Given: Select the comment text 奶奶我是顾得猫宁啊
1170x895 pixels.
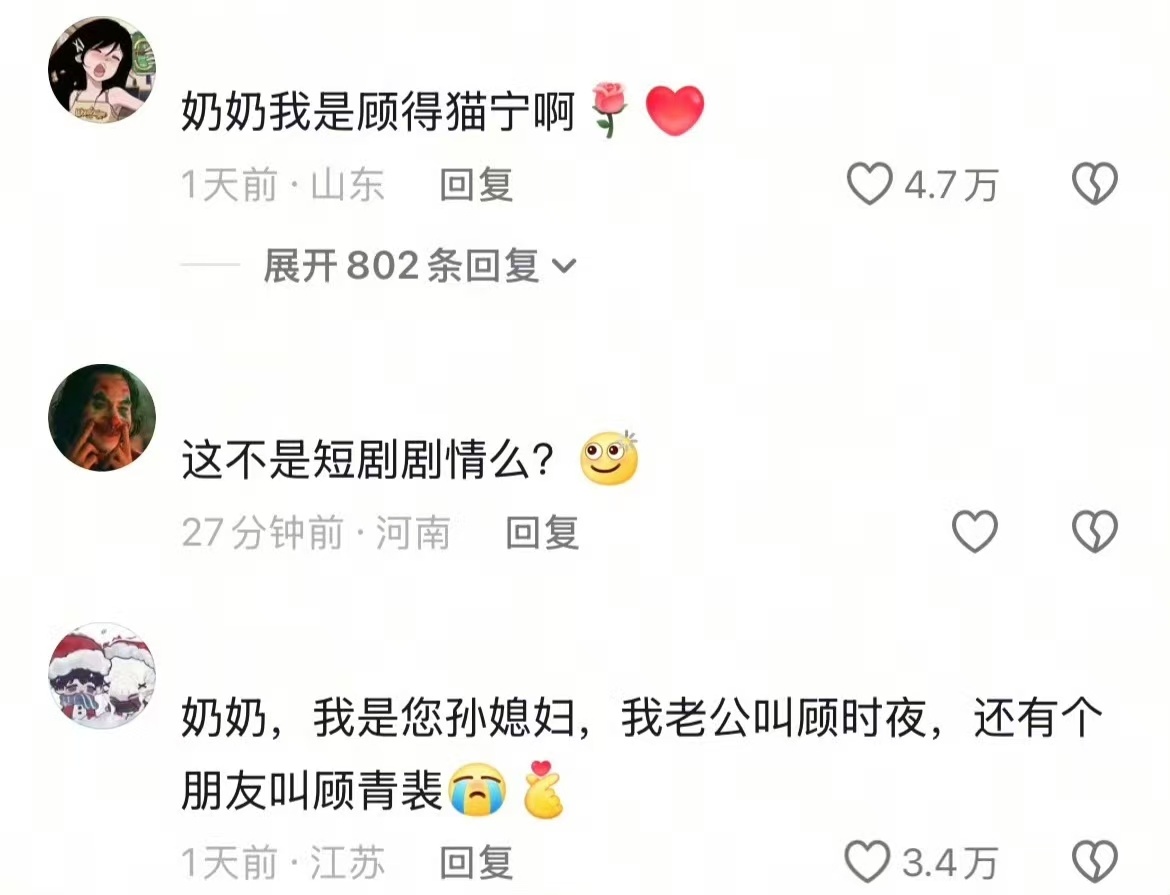Looking at the screenshot, I should tap(378, 112).
